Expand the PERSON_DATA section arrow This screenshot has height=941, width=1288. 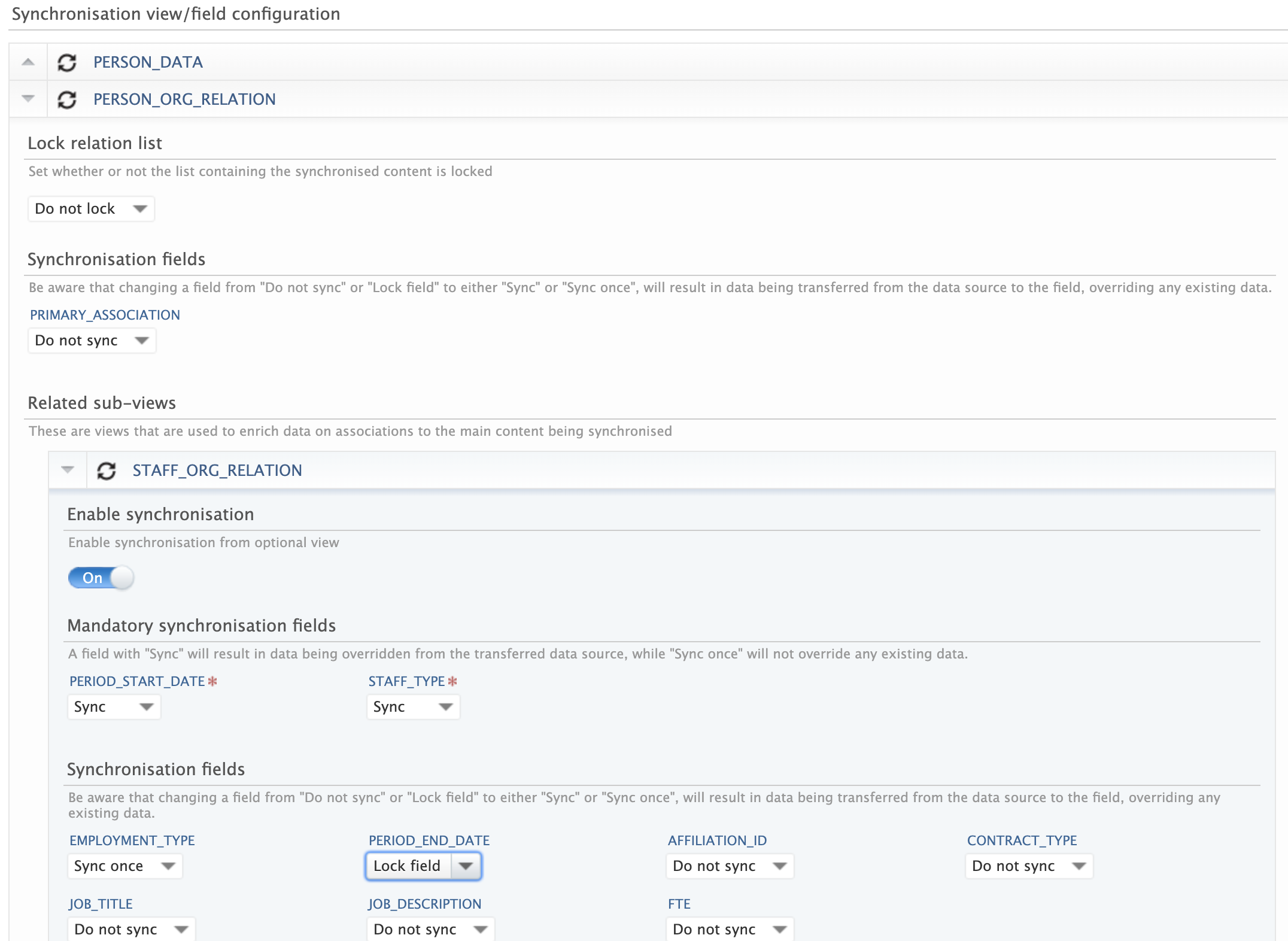click(x=28, y=62)
